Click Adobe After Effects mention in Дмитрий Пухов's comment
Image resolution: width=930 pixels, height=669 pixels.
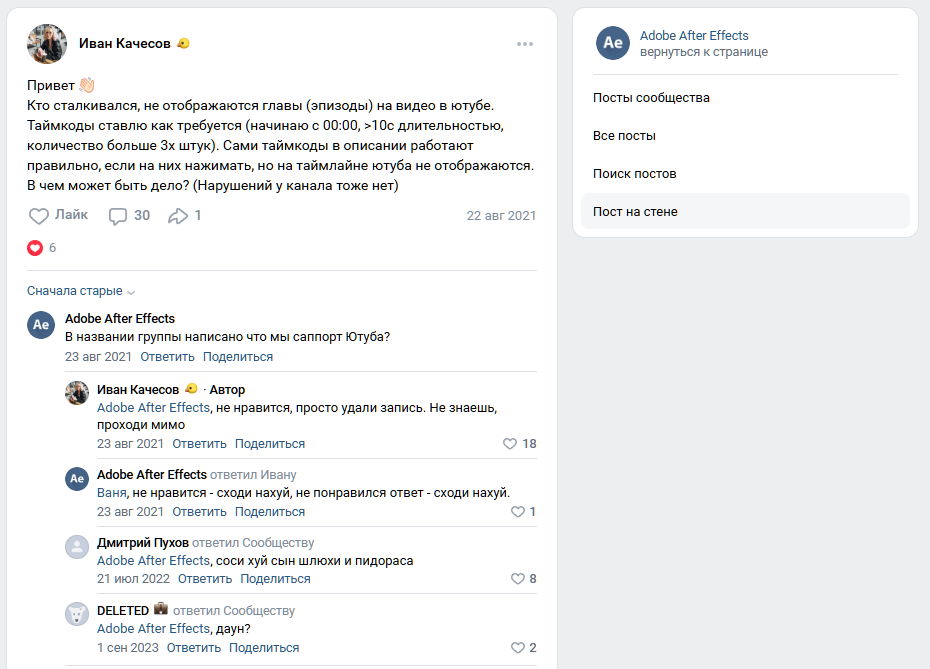click(153, 560)
